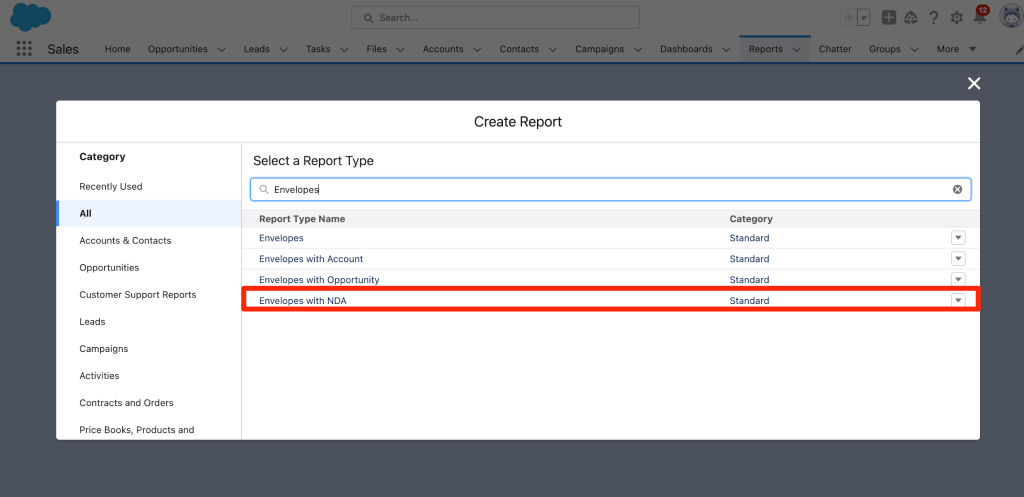Open the App Launcher grid icon
The height and width of the screenshot is (497, 1024).
tap(24, 49)
